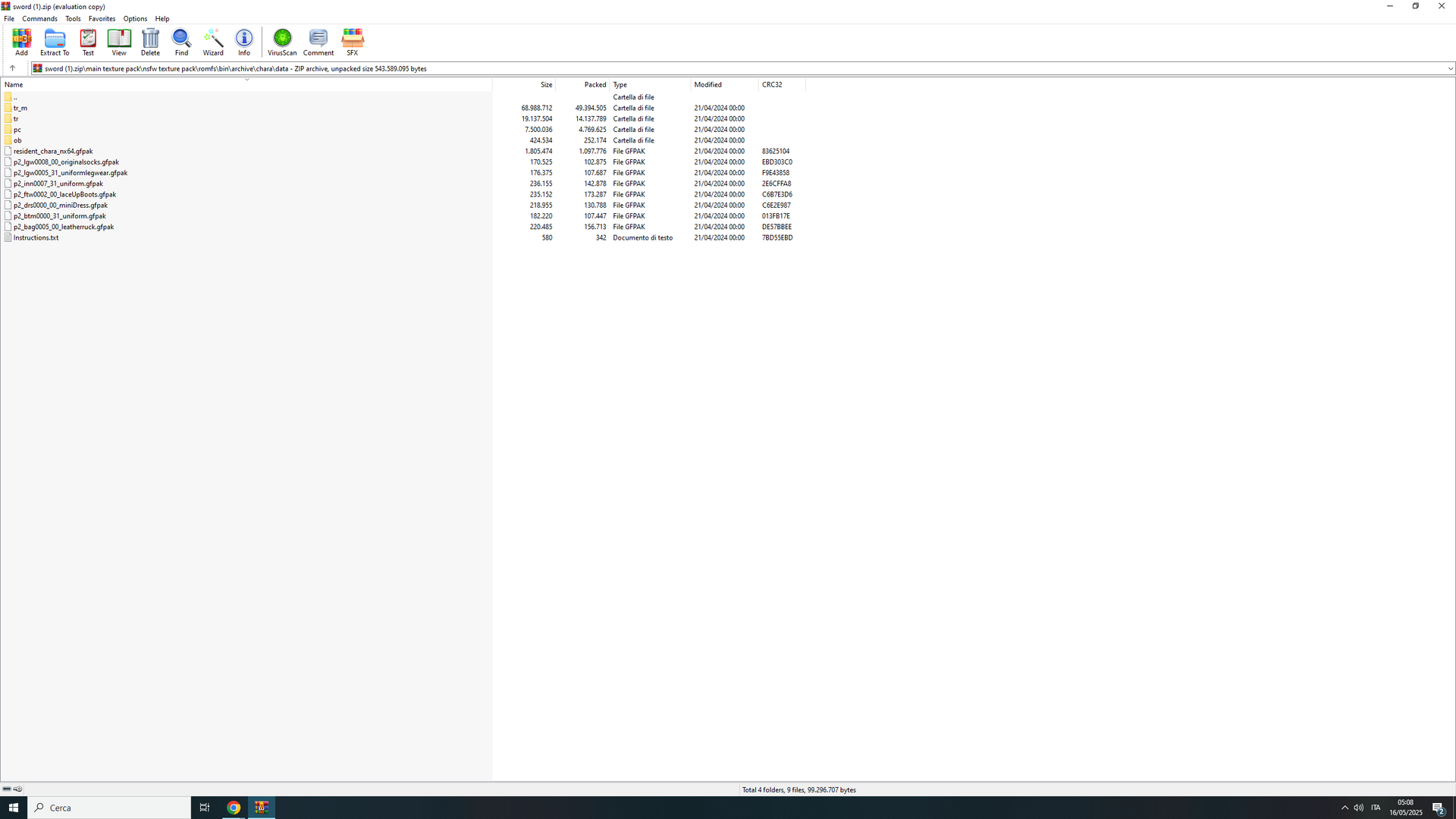The width and height of the screenshot is (1456, 819).
Task: Select the tr folder row
Action: (16, 119)
